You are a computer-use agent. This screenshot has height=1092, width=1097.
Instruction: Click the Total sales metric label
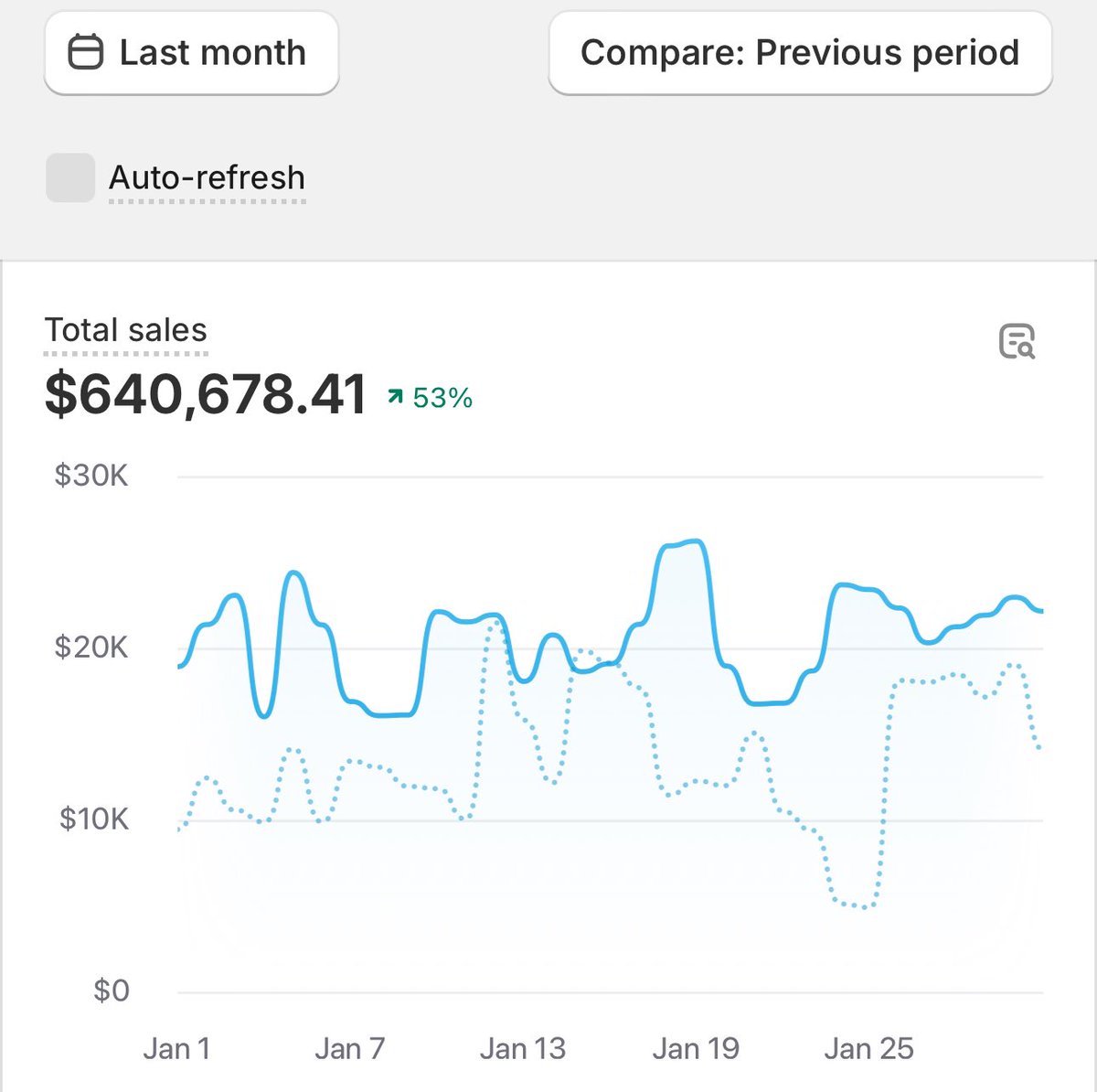[x=125, y=329]
